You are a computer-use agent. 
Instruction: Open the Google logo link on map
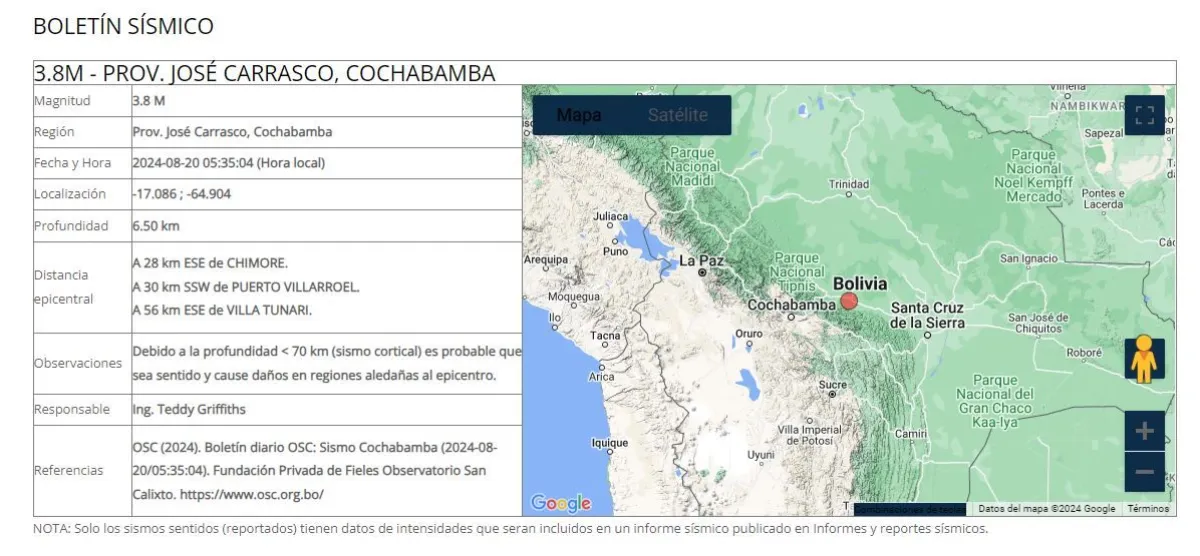coord(560,503)
